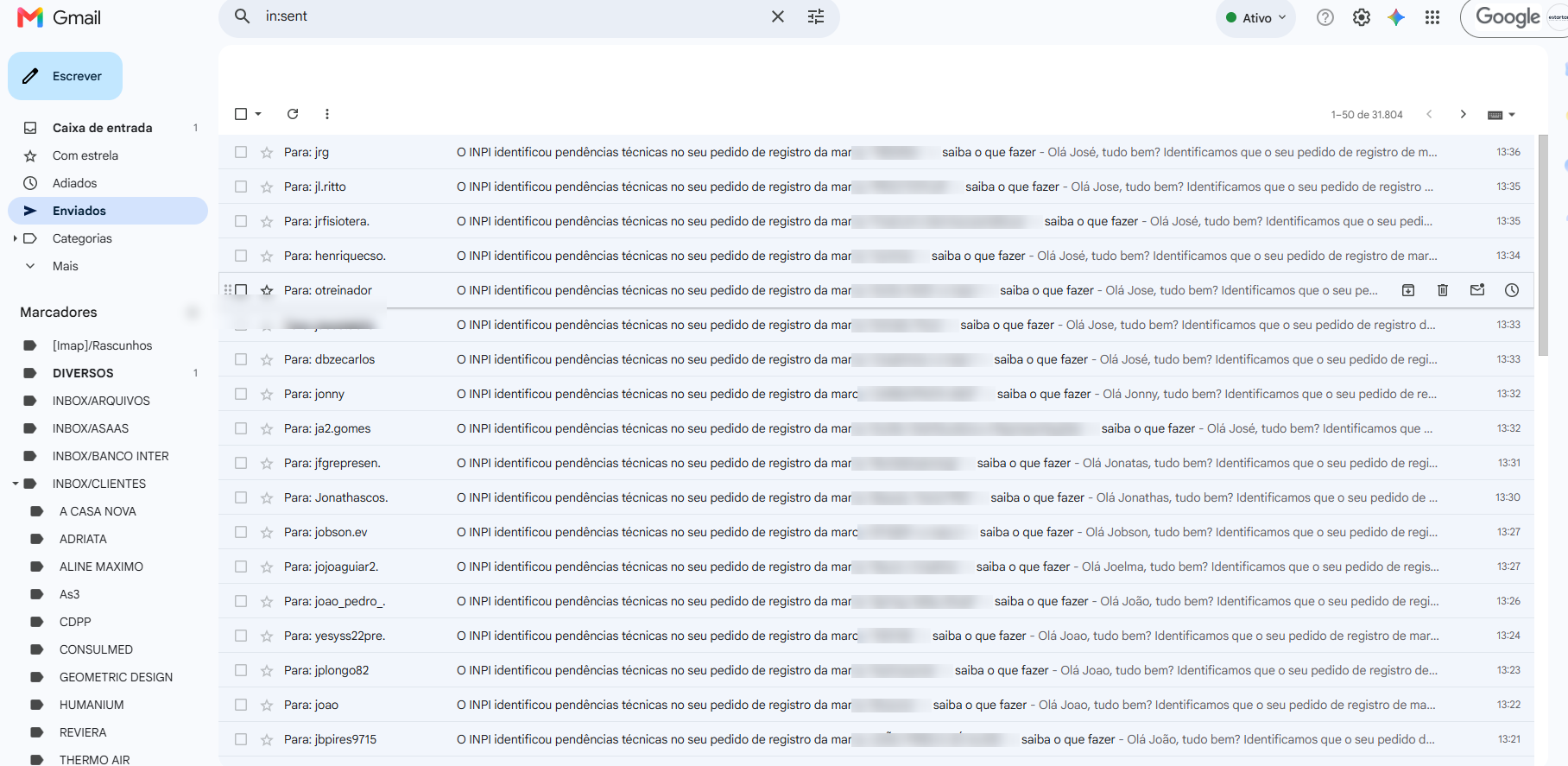Open the Settings gear
The width and height of the screenshot is (1568, 766).
[x=1362, y=17]
